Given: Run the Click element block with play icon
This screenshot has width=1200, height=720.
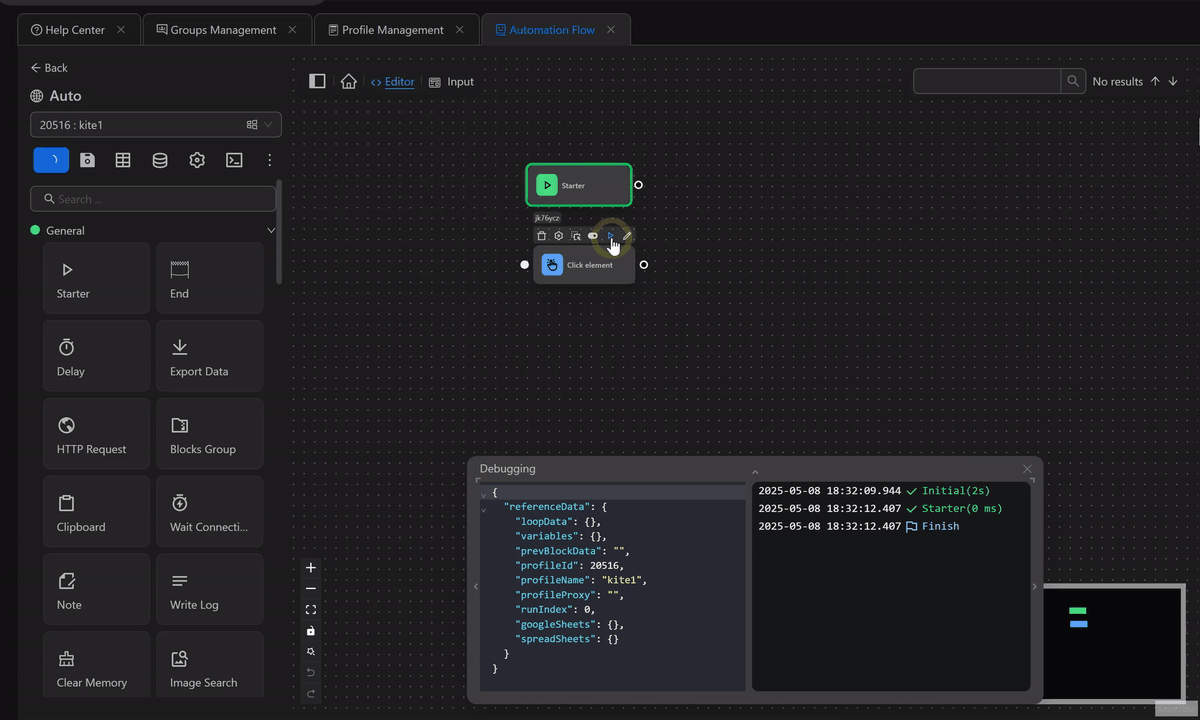Looking at the screenshot, I should tap(610, 236).
